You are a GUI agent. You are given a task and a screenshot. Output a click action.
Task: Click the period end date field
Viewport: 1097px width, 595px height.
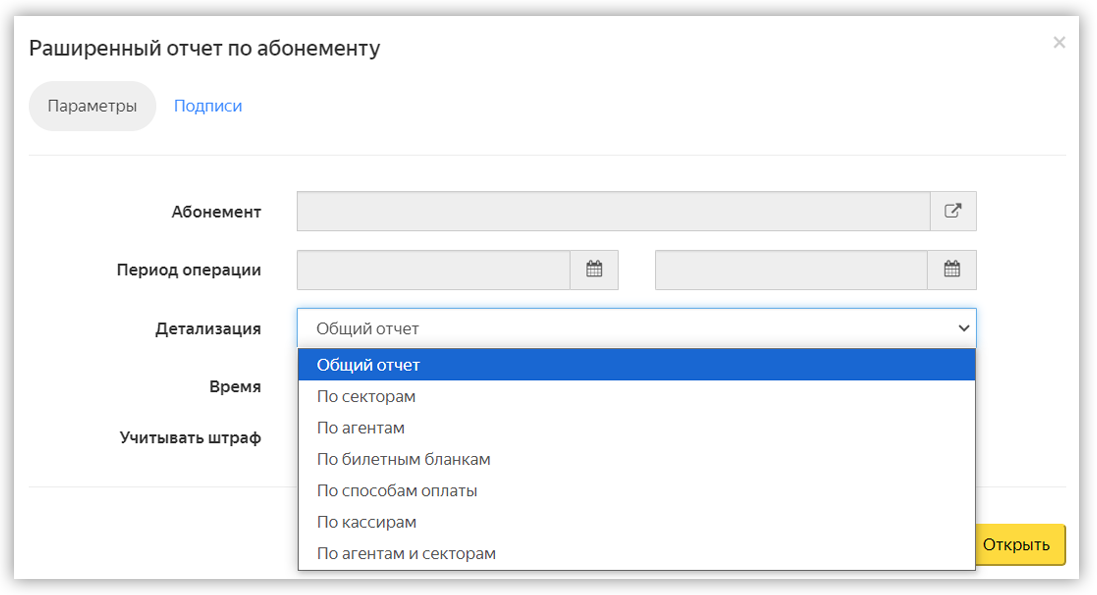pos(791,270)
